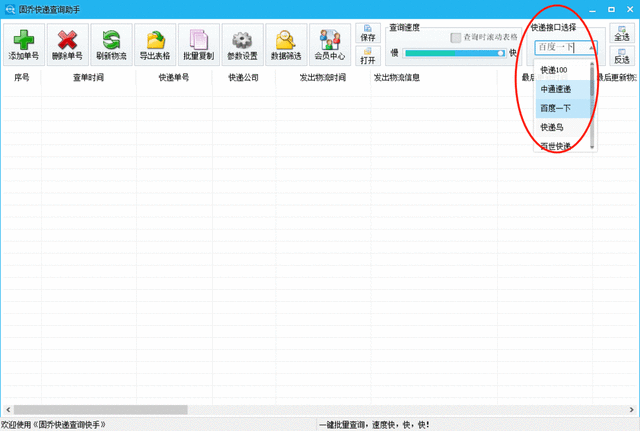Click the 保存 save button

(368, 33)
